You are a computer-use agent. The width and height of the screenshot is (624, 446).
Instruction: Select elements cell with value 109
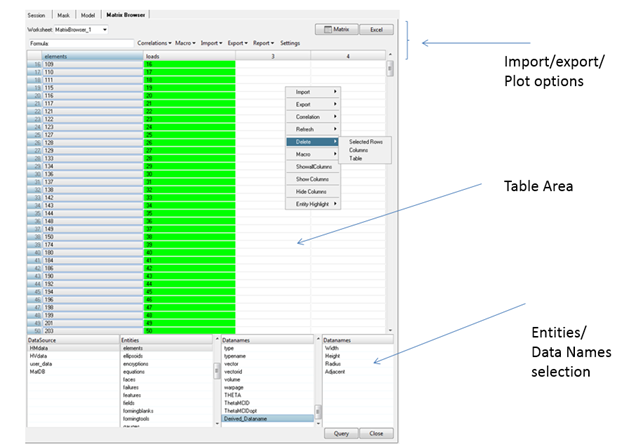[93, 64]
